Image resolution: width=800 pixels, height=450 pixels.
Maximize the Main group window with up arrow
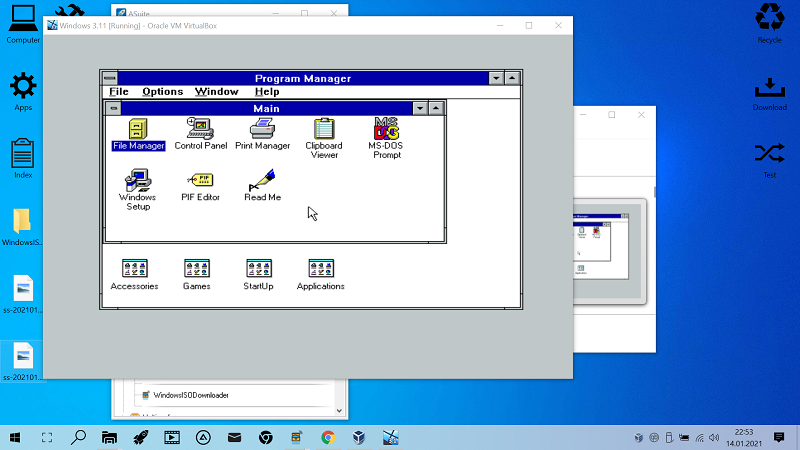(x=436, y=108)
